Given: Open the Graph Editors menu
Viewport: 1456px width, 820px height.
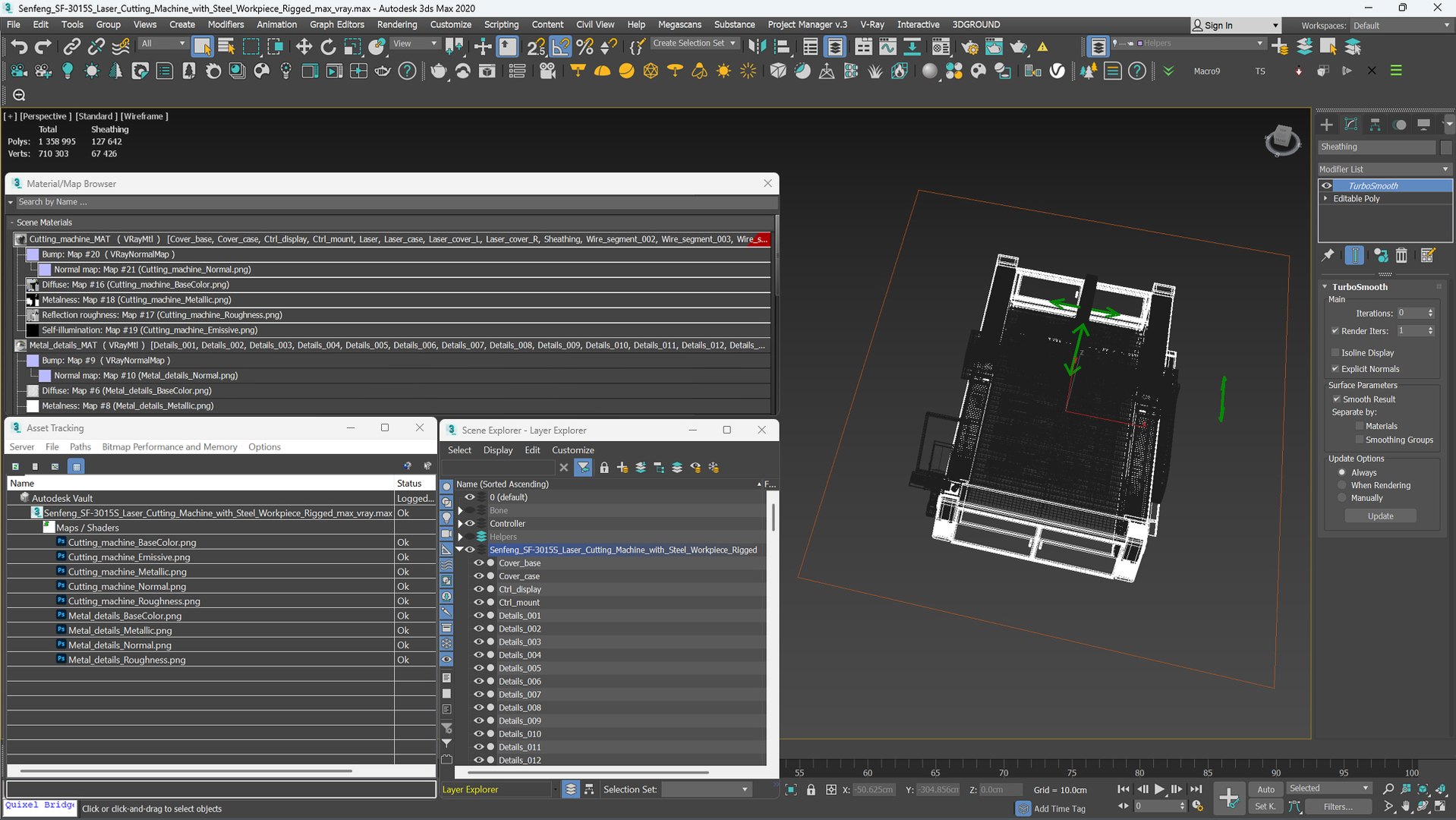Looking at the screenshot, I should coord(337,24).
